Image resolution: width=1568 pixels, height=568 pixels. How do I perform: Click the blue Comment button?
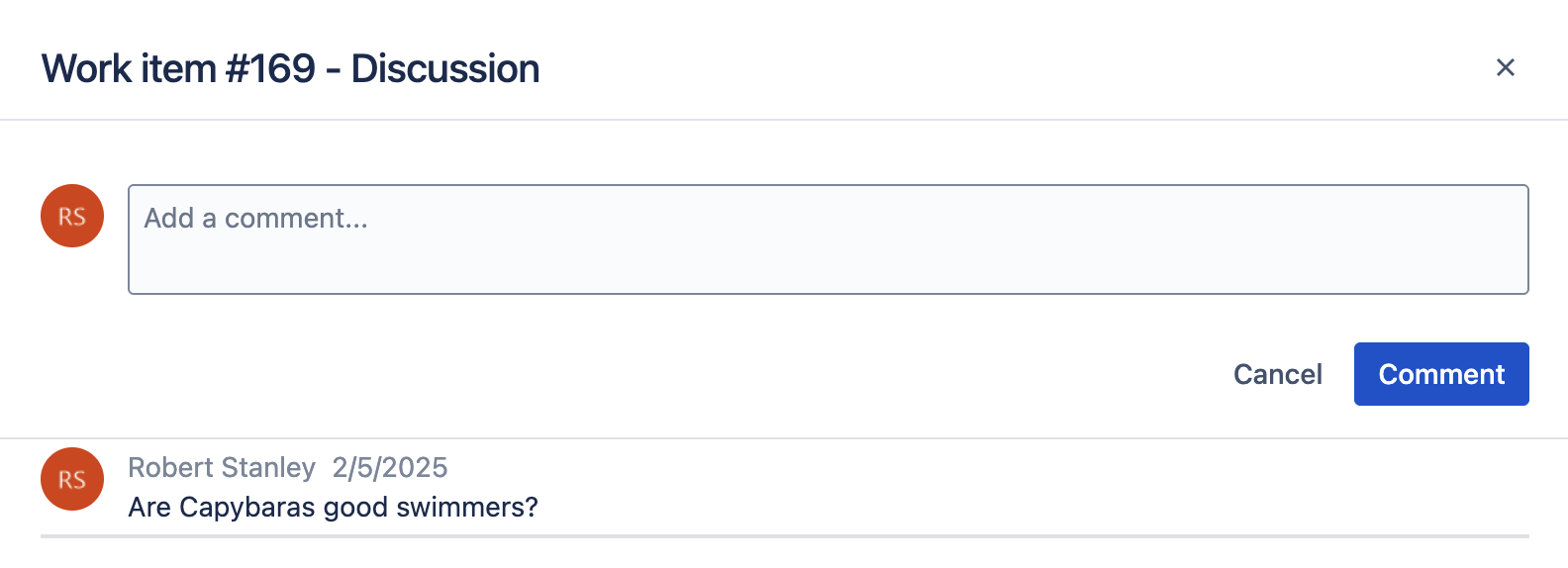pyautogui.click(x=1440, y=374)
